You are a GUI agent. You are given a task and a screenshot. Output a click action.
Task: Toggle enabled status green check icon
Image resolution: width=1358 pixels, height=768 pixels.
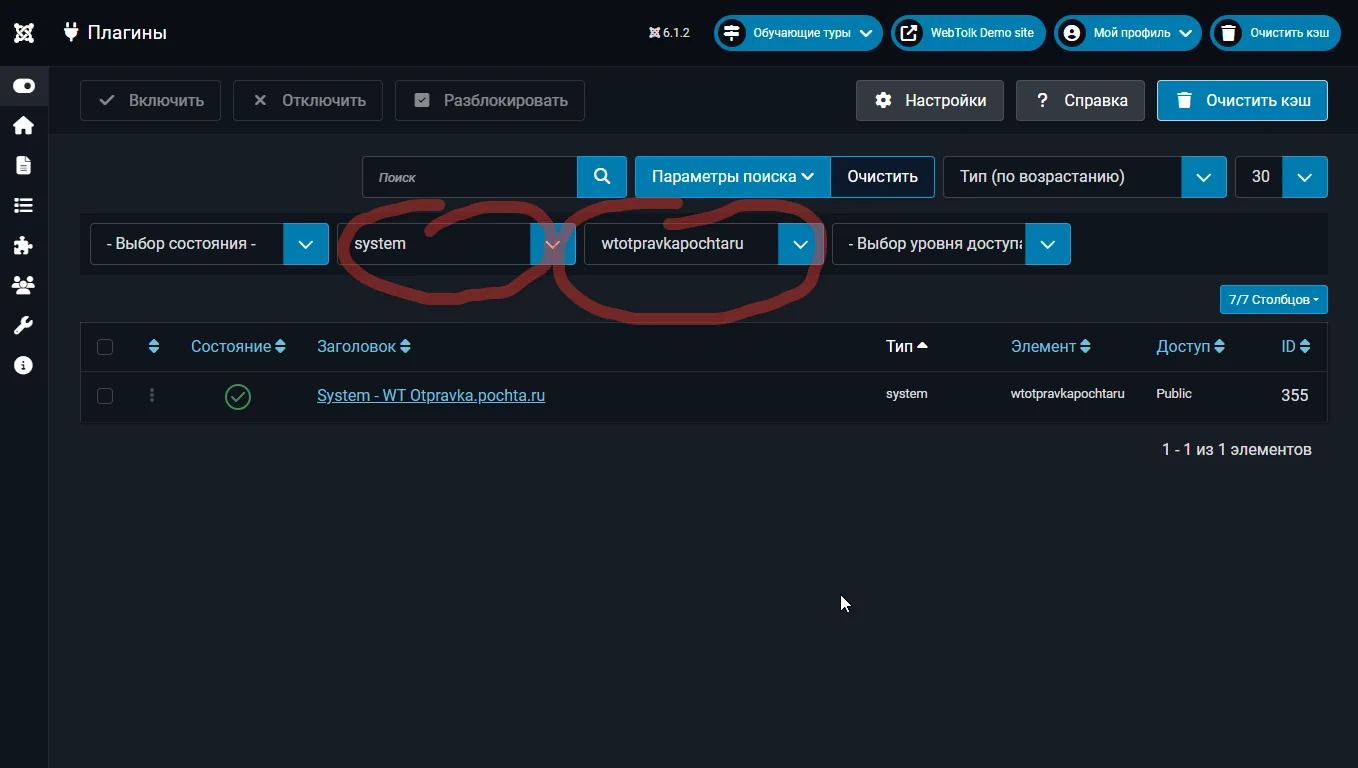coord(238,397)
